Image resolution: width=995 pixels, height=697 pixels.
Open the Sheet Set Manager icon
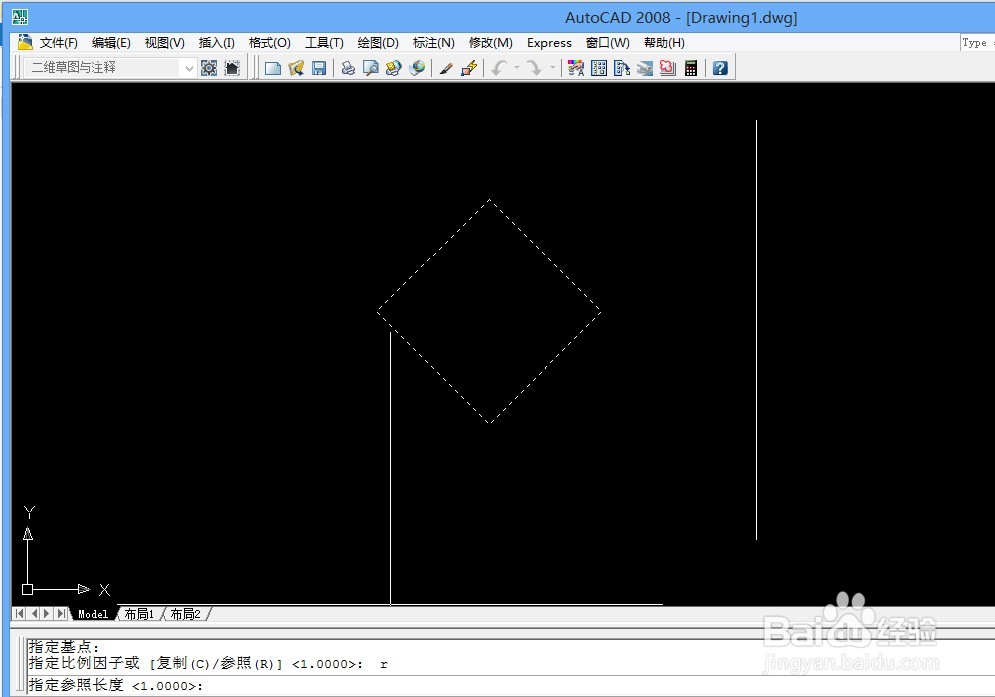click(645, 68)
